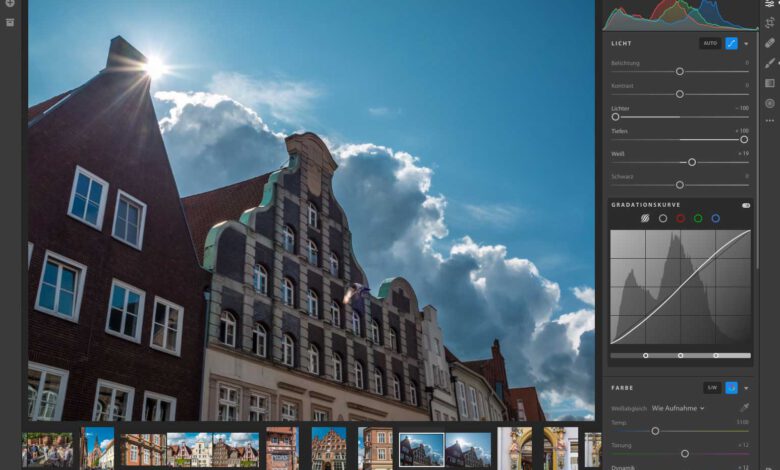
Task: Switch to the parametric curve mode icon
Action: click(645, 218)
